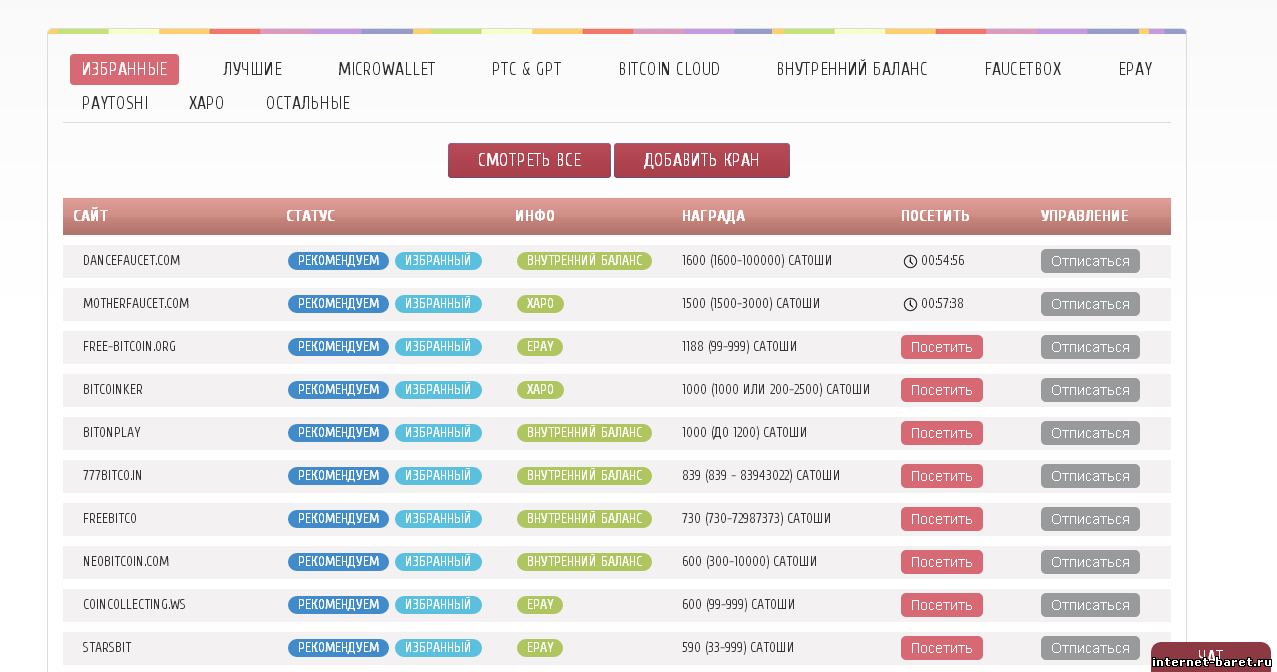The height and width of the screenshot is (672, 1277).
Task: Unsubscribe from FREE-BITCOIN.ORG via Отписаться
Action: (1090, 347)
